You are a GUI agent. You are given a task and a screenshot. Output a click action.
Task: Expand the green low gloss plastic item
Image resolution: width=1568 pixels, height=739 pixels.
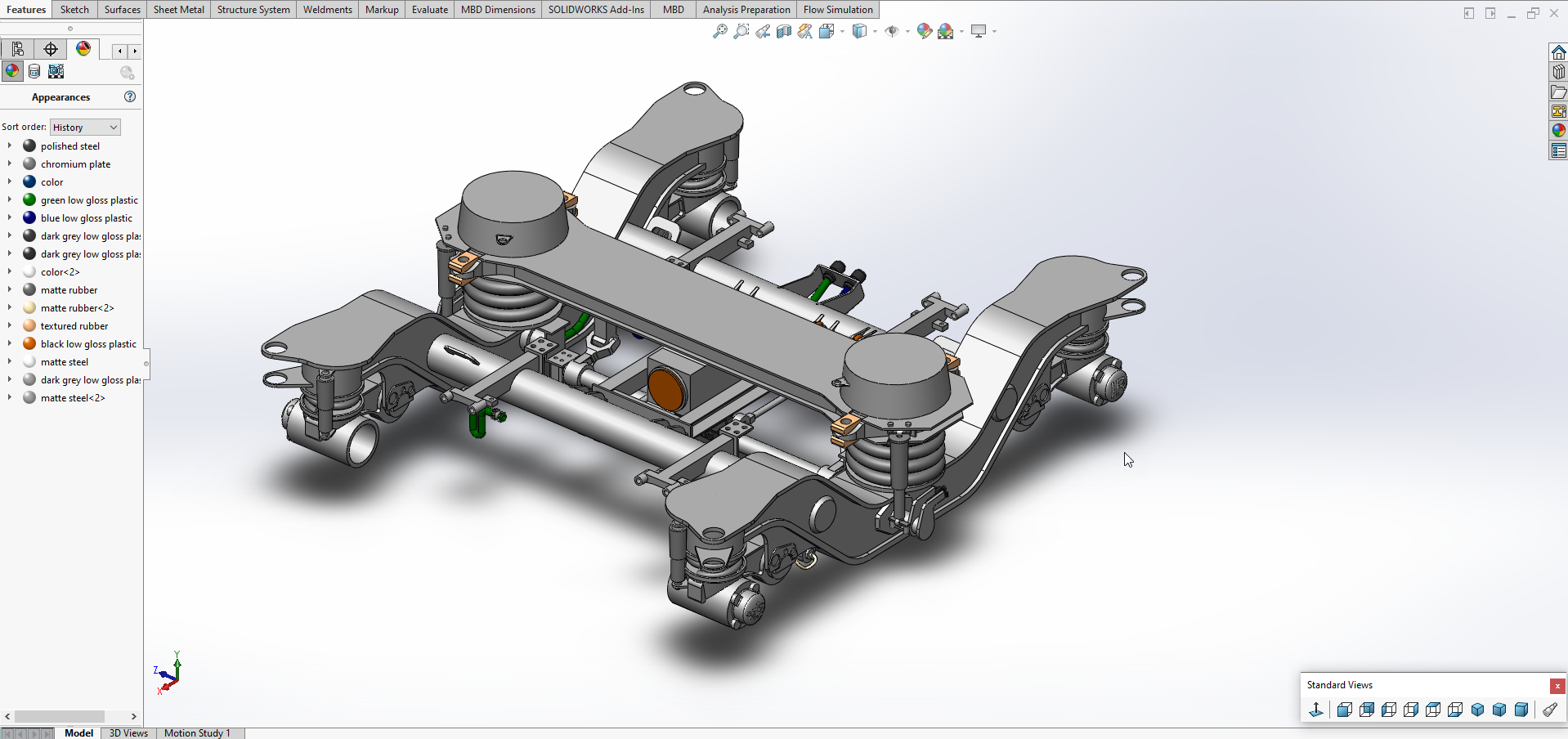coord(9,200)
